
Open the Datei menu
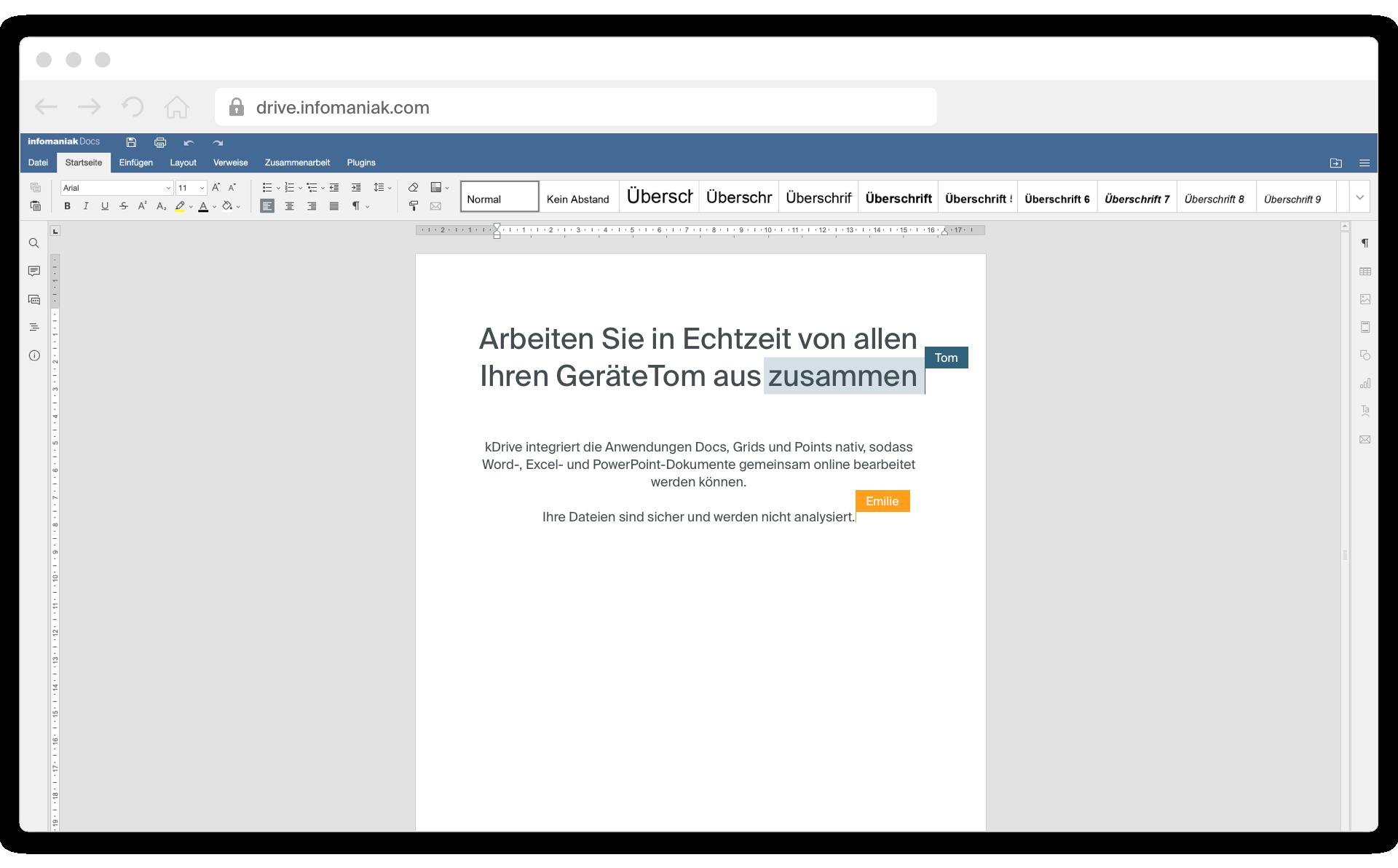(37, 162)
